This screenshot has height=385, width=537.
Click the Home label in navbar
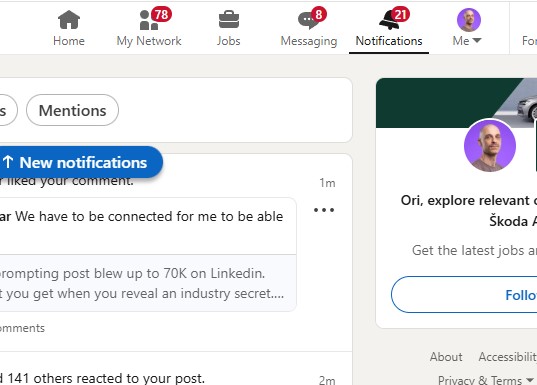pos(69,41)
